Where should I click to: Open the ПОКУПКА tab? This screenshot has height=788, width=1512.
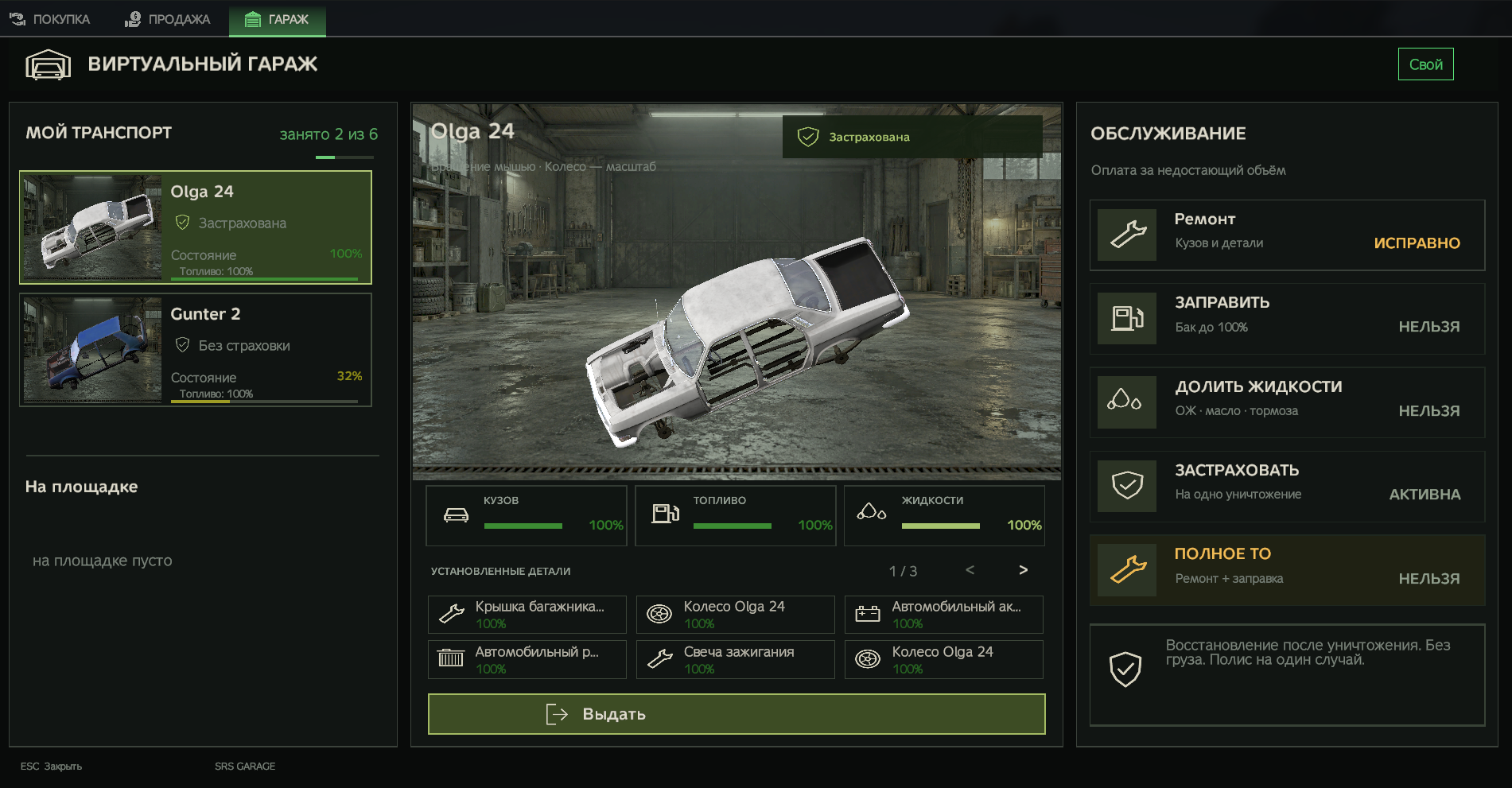click(49, 19)
